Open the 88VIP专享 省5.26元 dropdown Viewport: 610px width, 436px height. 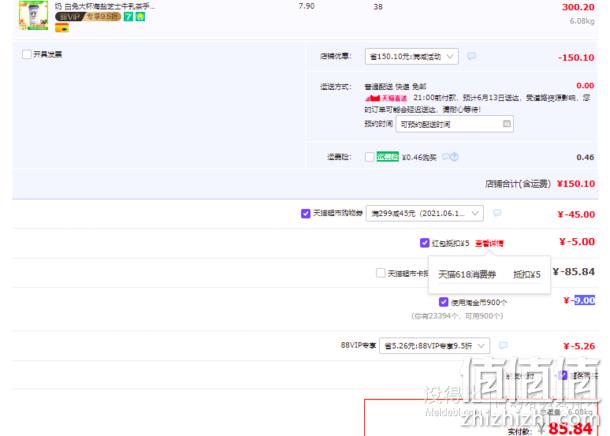[435, 346]
